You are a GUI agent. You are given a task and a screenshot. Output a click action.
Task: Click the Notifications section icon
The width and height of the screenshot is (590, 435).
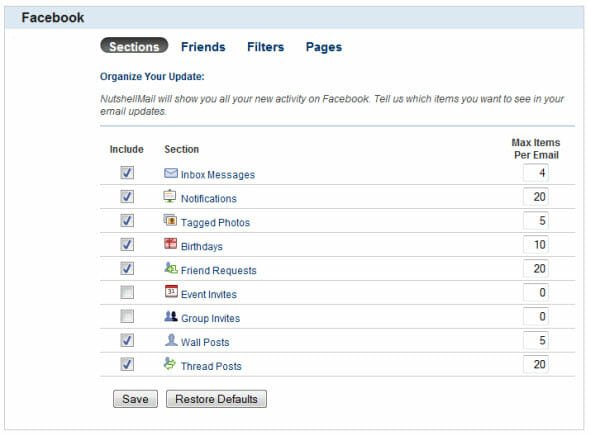click(170, 196)
